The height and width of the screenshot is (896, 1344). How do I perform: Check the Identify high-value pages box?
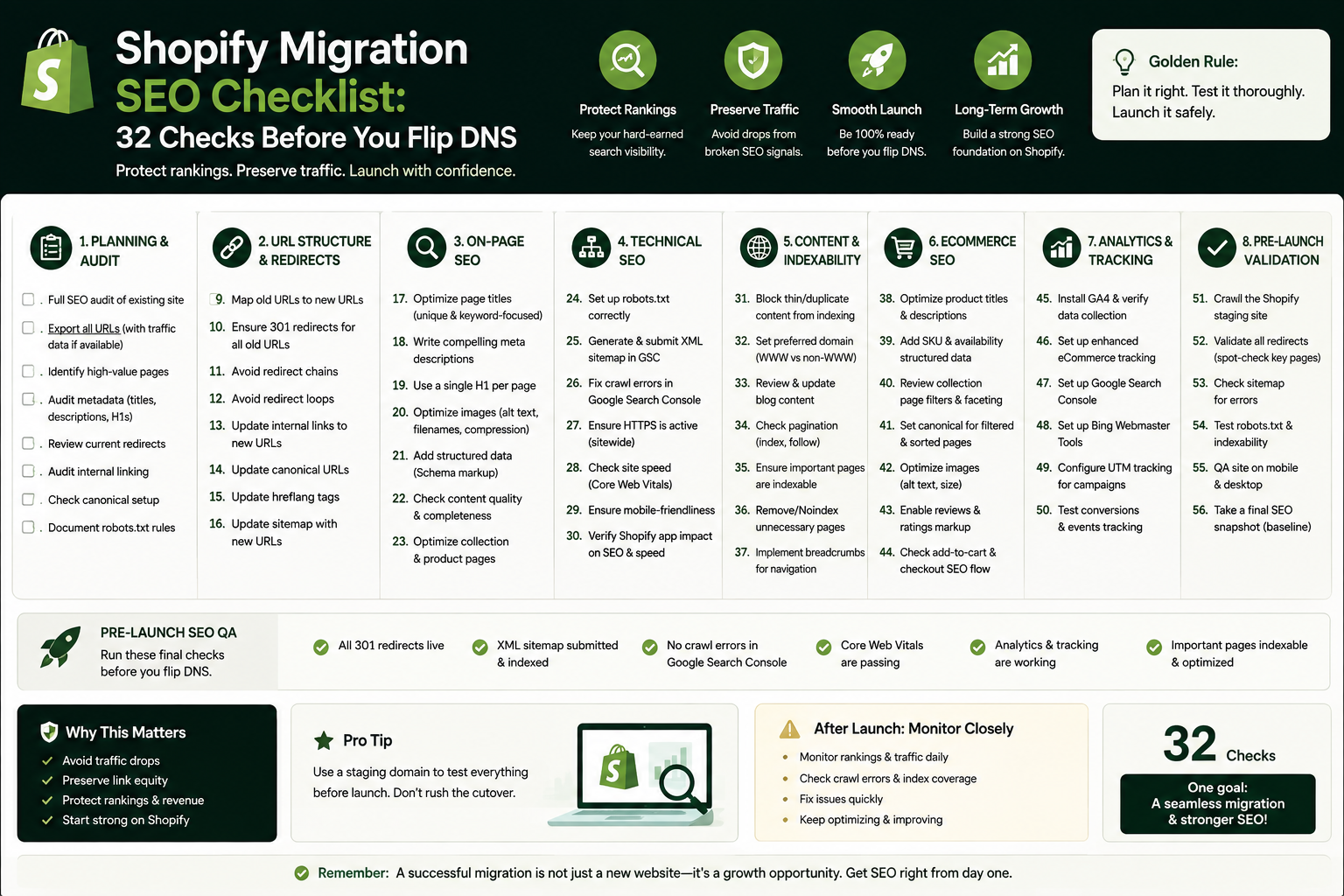tap(28, 371)
